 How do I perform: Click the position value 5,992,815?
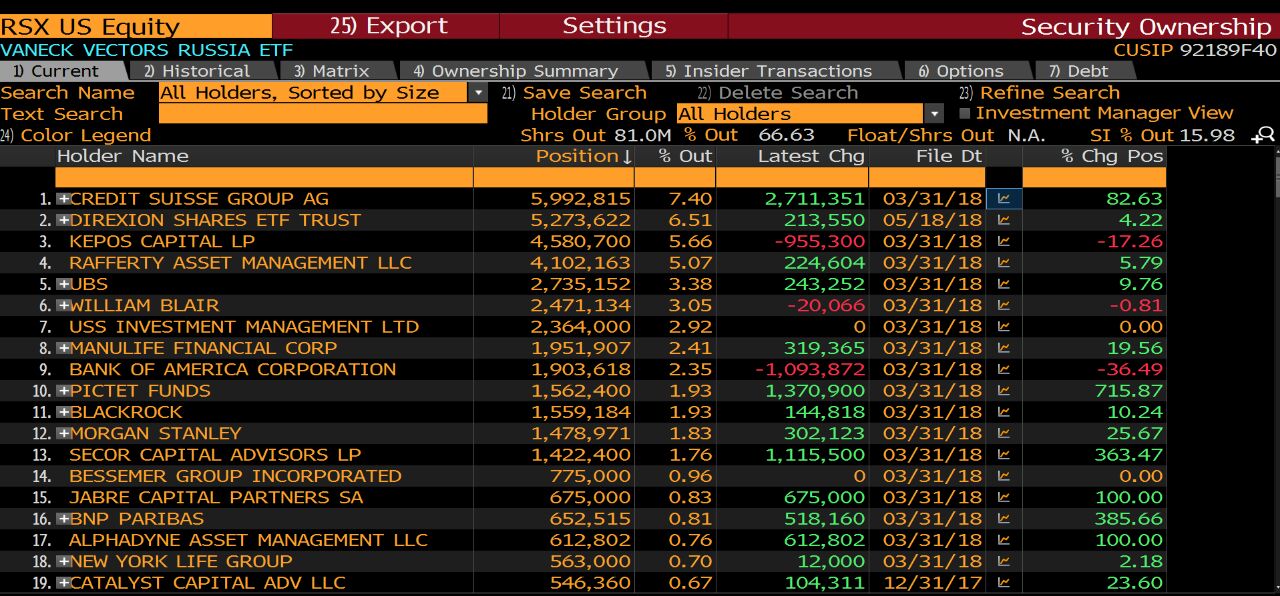coord(581,199)
